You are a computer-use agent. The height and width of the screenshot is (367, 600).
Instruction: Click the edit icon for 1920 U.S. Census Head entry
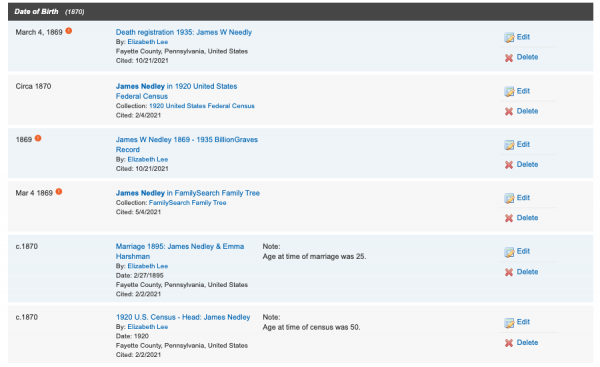pyautogui.click(x=509, y=323)
